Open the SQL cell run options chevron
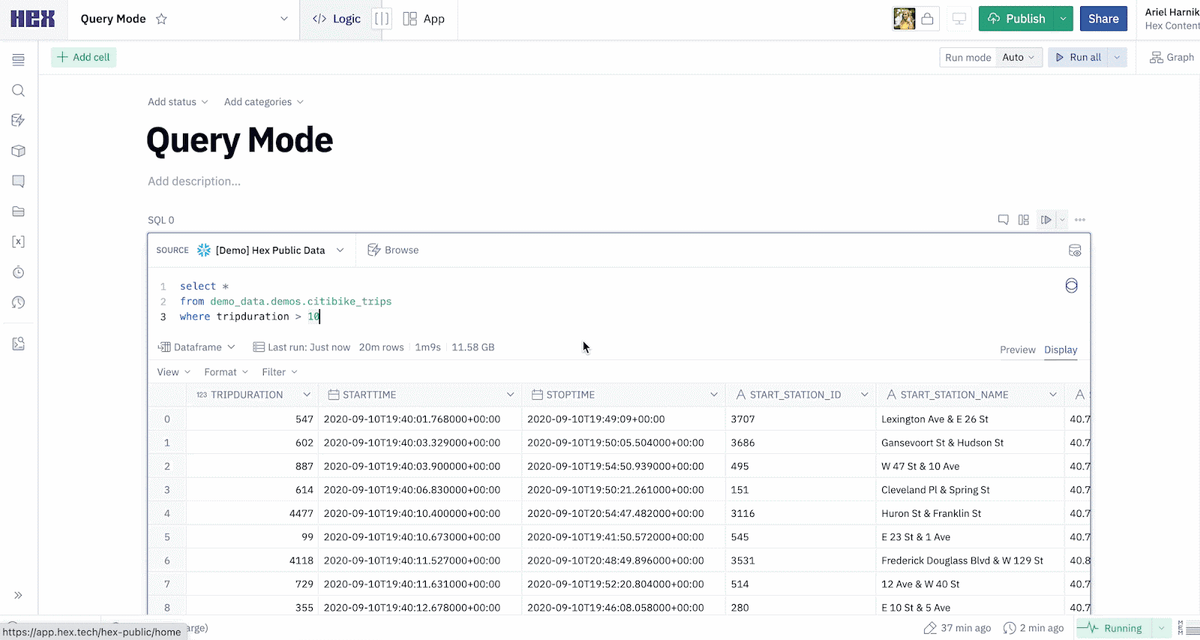The height and width of the screenshot is (640, 1200). click(x=1062, y=220)
